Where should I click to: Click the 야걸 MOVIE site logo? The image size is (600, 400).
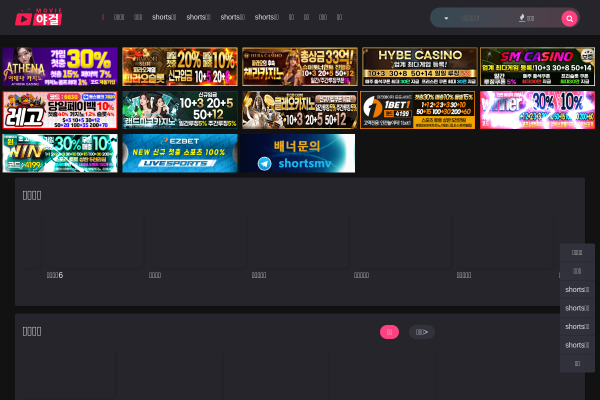coord(39,17)
